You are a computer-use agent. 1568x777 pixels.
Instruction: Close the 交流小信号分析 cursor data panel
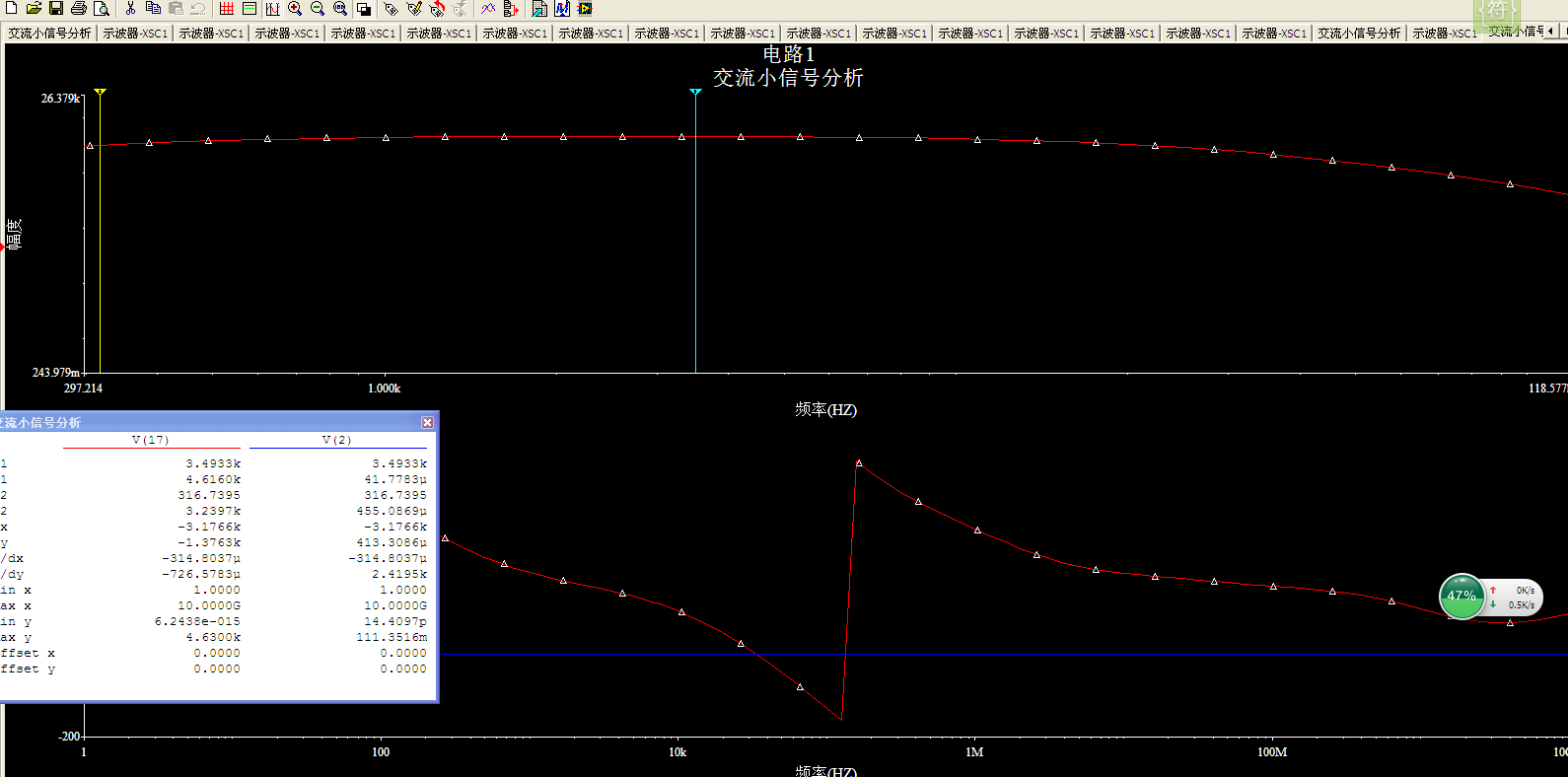[x=427, y=422]
